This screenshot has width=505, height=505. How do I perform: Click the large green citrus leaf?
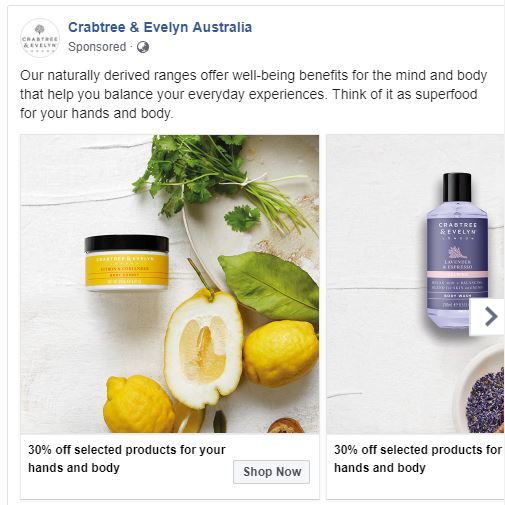270,287
